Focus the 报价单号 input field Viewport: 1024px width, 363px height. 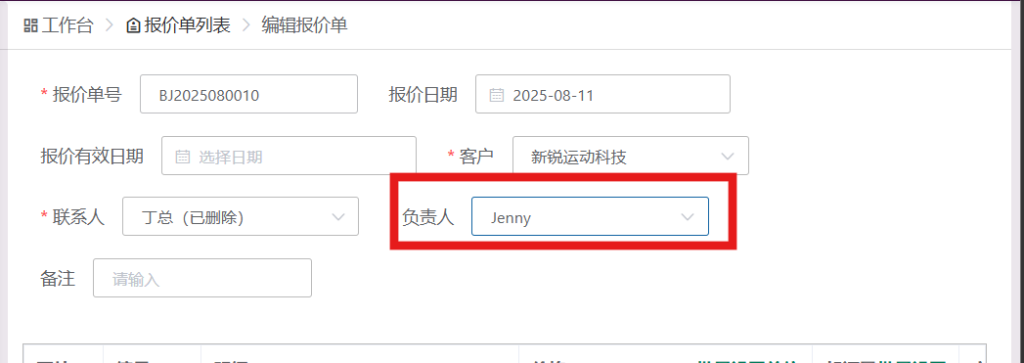[x=249, y=94]
